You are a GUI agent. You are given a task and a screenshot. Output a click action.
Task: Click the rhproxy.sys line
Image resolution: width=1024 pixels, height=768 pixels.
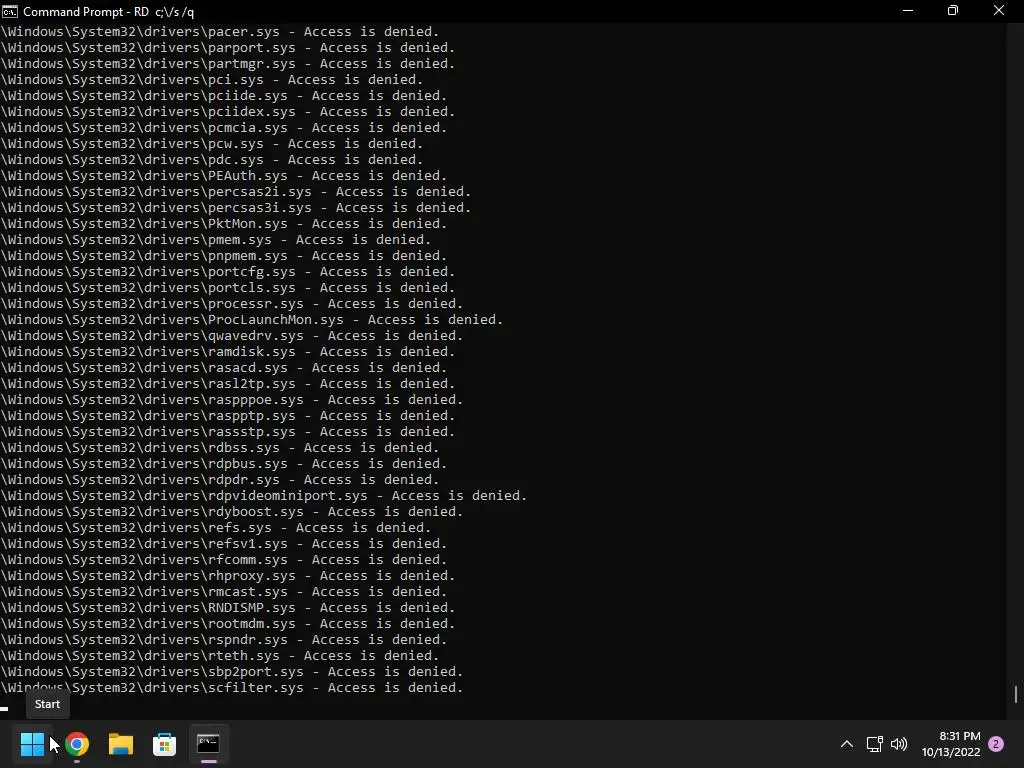point(227,575)
